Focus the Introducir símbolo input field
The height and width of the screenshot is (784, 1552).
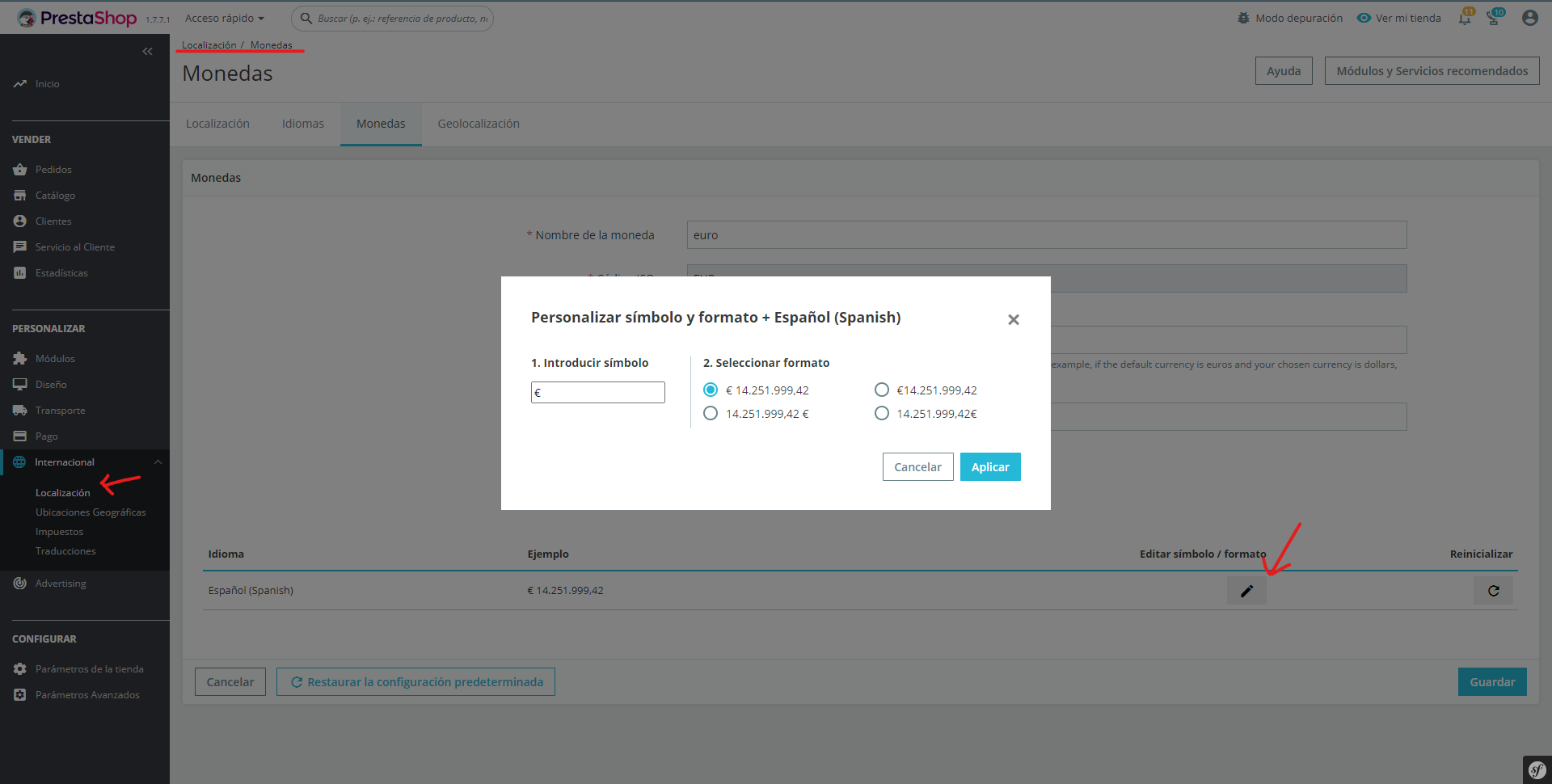coord(597,393)
